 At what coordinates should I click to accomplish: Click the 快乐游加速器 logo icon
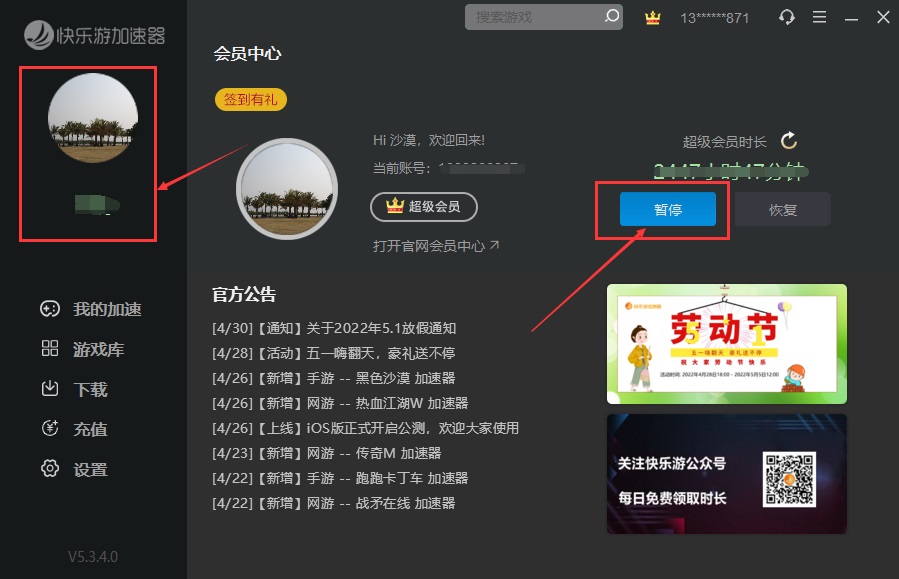38,35
